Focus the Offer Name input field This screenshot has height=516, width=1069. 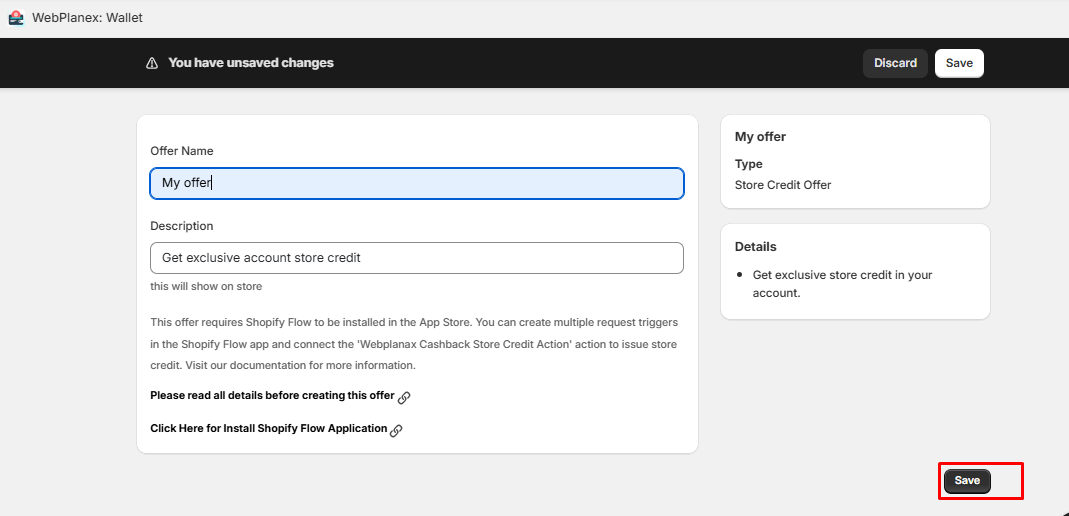pyautogui.click(x=417, y=183)
